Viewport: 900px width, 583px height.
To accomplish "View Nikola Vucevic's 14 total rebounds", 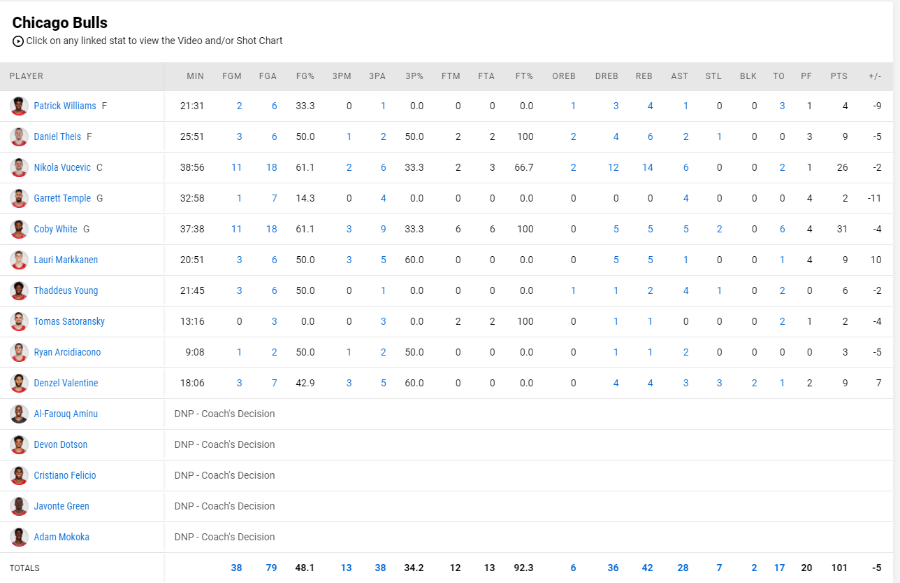I will pyautogui.click(x=647, y=168).
